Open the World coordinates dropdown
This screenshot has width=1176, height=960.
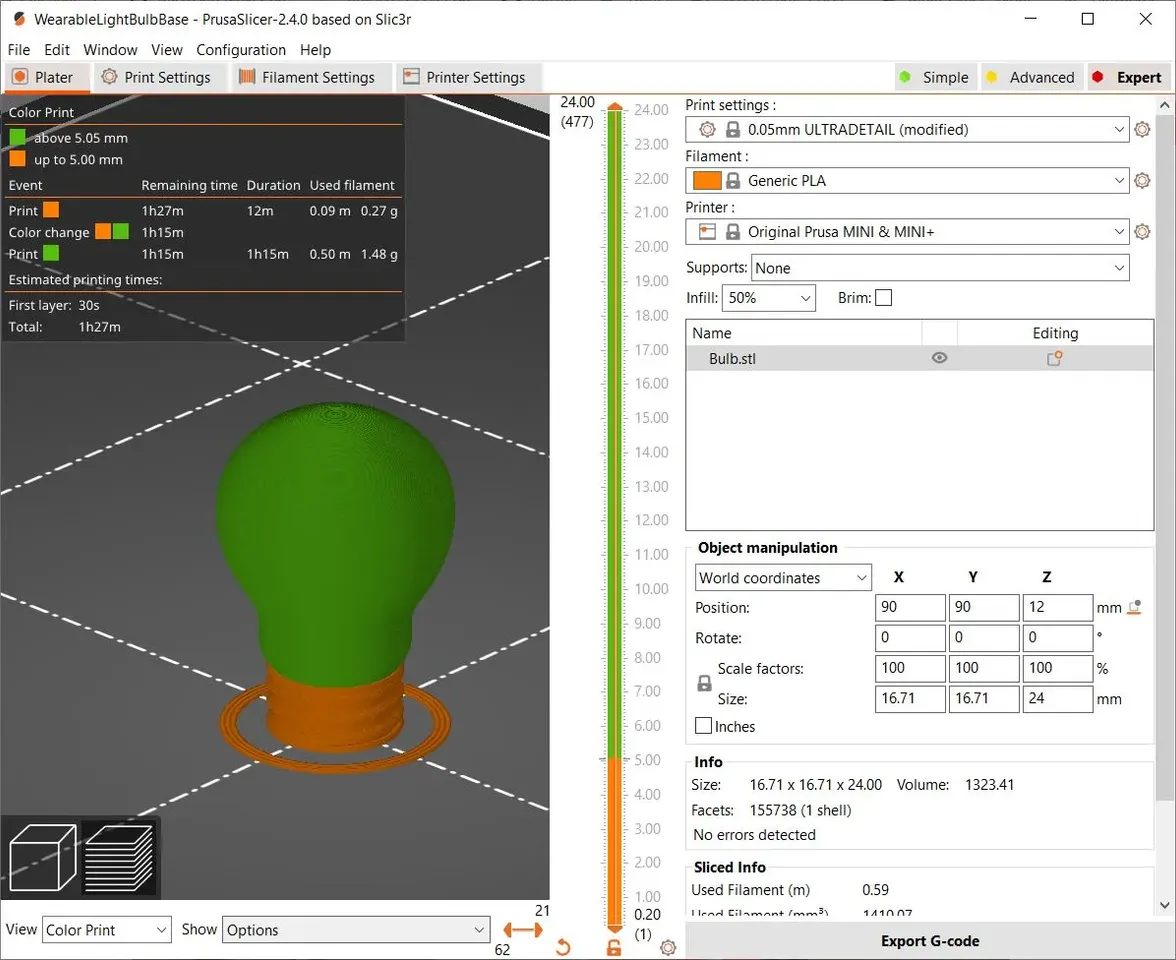[783, 578]
